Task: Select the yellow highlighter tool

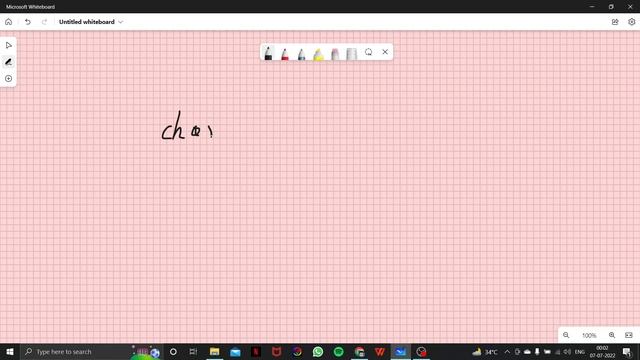Action: [318, 53]
